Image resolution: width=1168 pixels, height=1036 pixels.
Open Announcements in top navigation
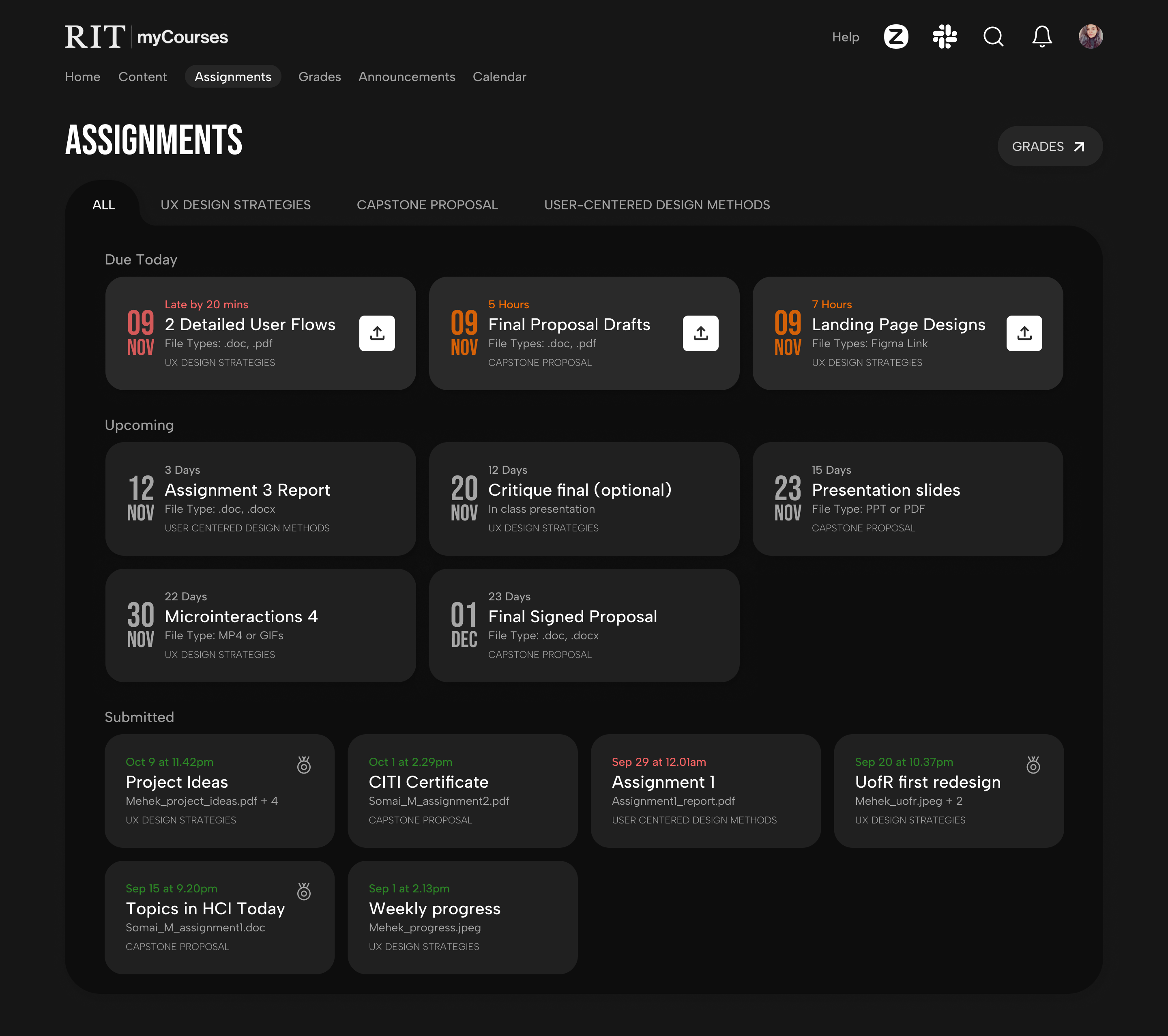406,77
